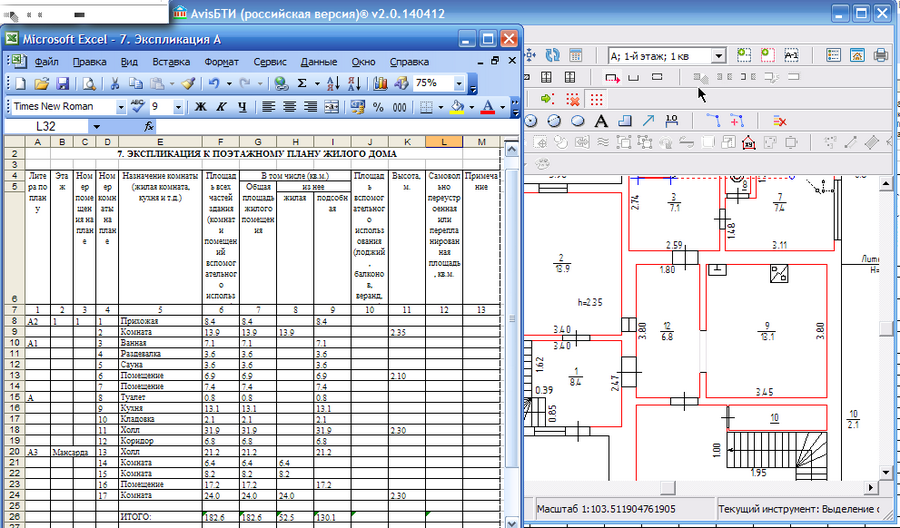Screen dimensions: 900x528
Task: Open the Сервис menu
Action: pyautogui.click(x=270, y=61)
